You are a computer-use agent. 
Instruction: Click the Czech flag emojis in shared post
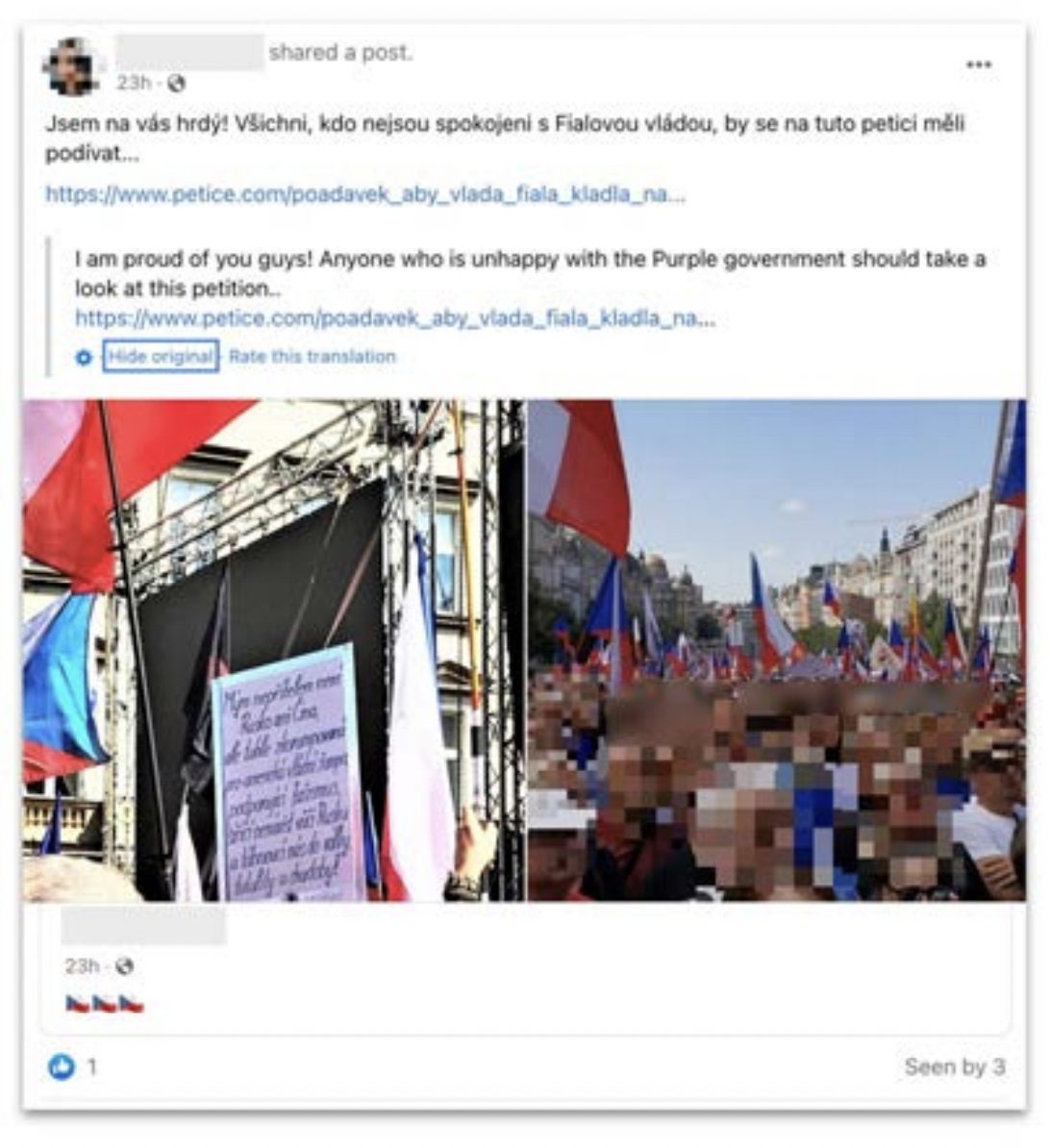[x=105, y=1003]
